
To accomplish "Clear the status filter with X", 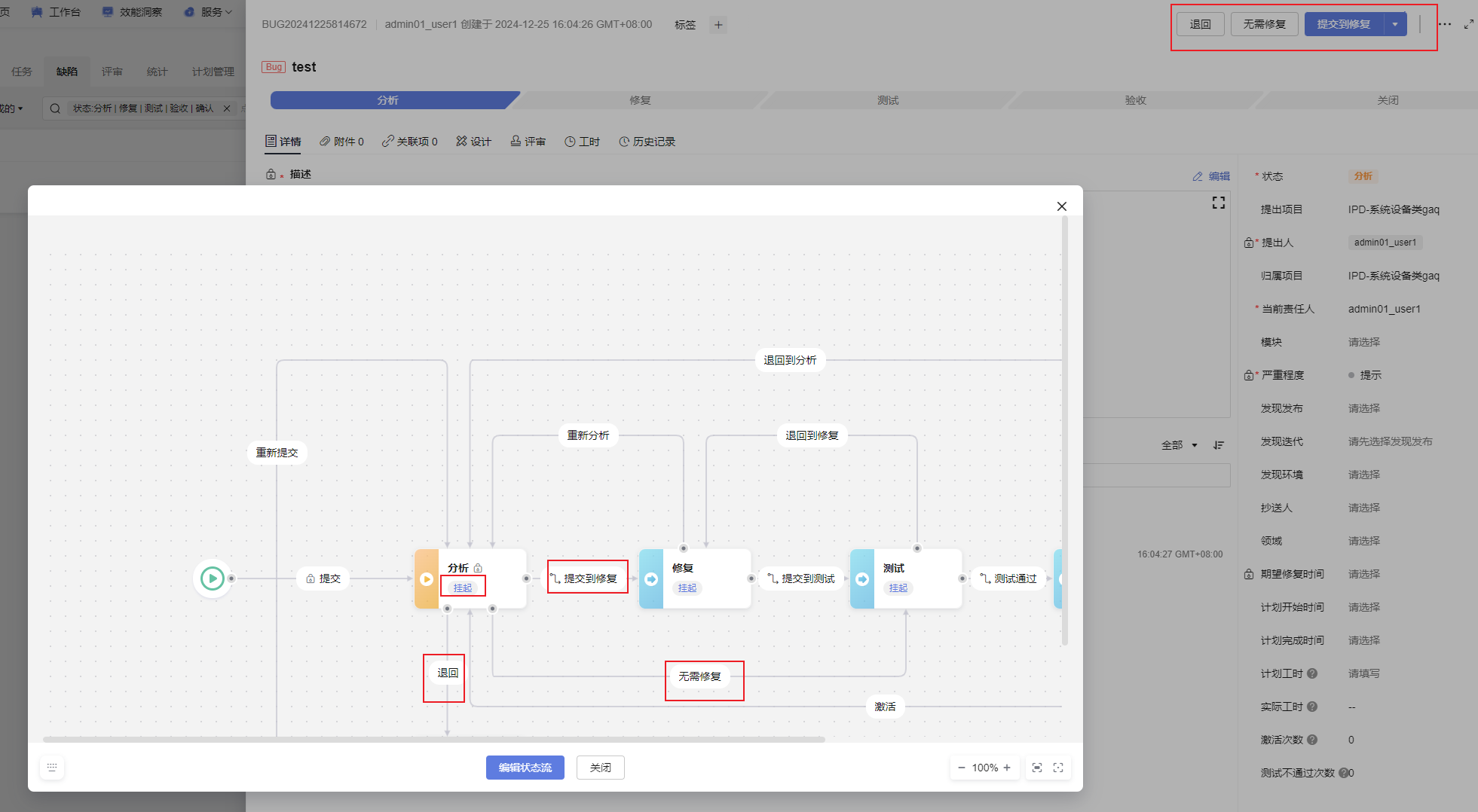I will click(x=227, y=108).
